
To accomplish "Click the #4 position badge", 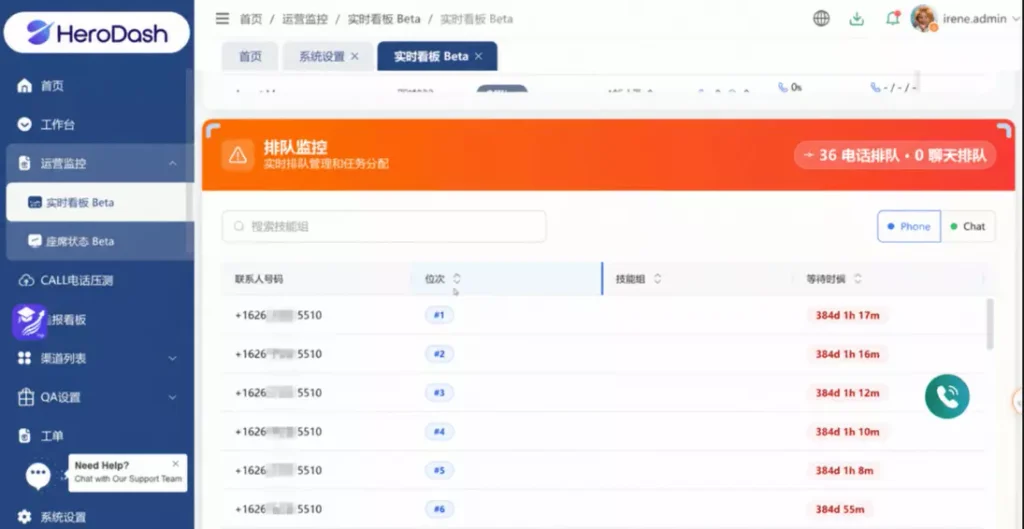I will (x=439, y=432).
